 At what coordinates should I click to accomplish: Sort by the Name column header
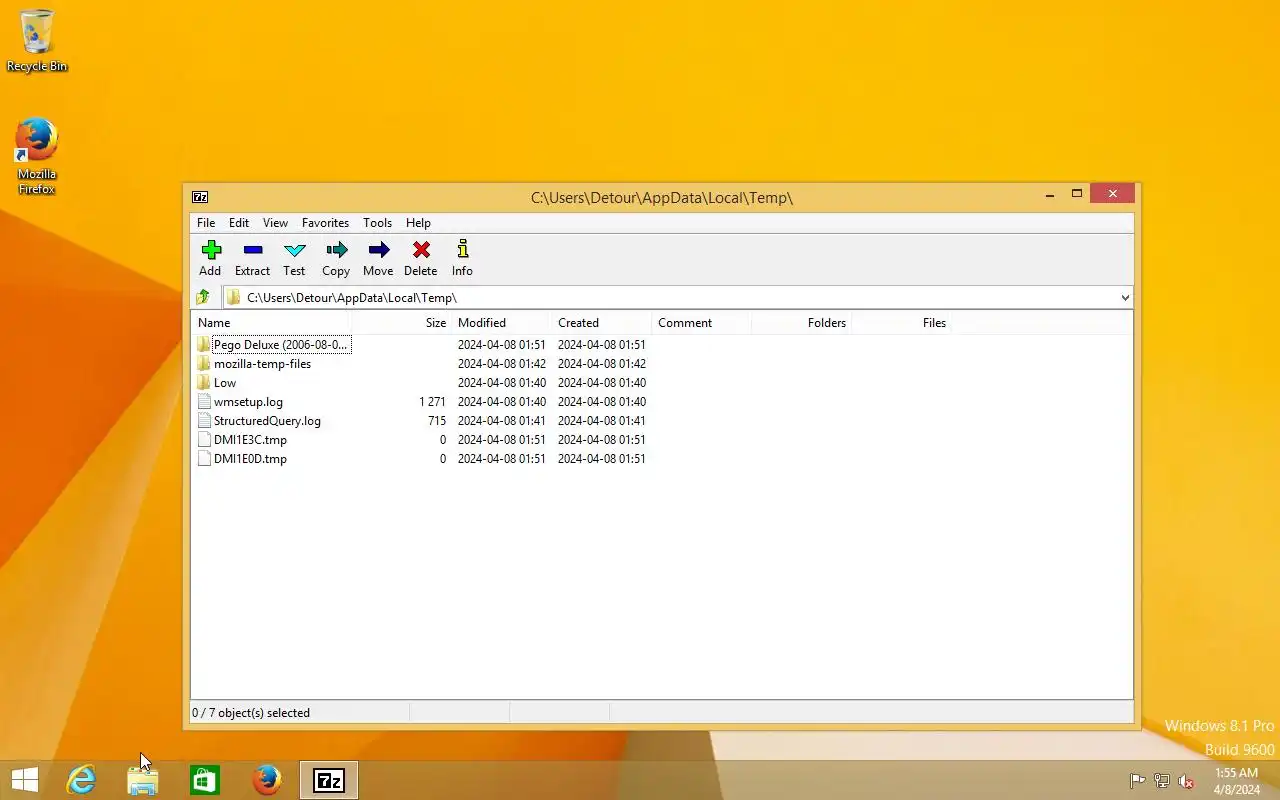coord(270,323)
